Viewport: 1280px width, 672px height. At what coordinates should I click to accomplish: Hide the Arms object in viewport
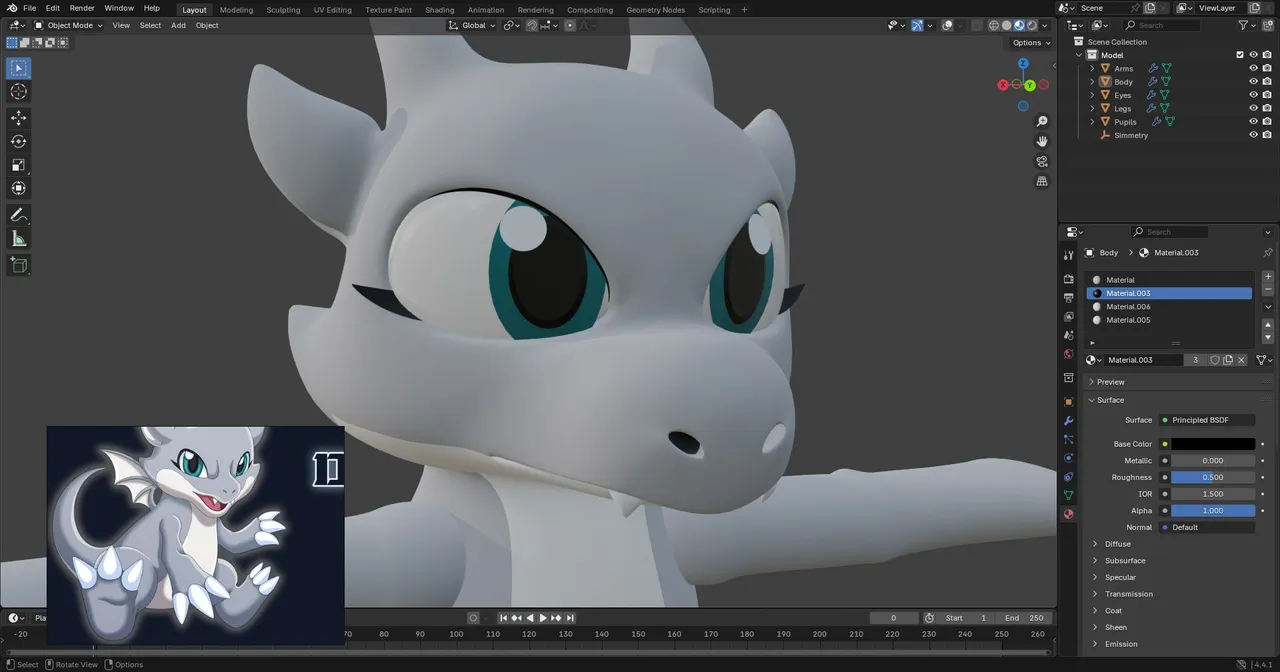(1253, 69)
